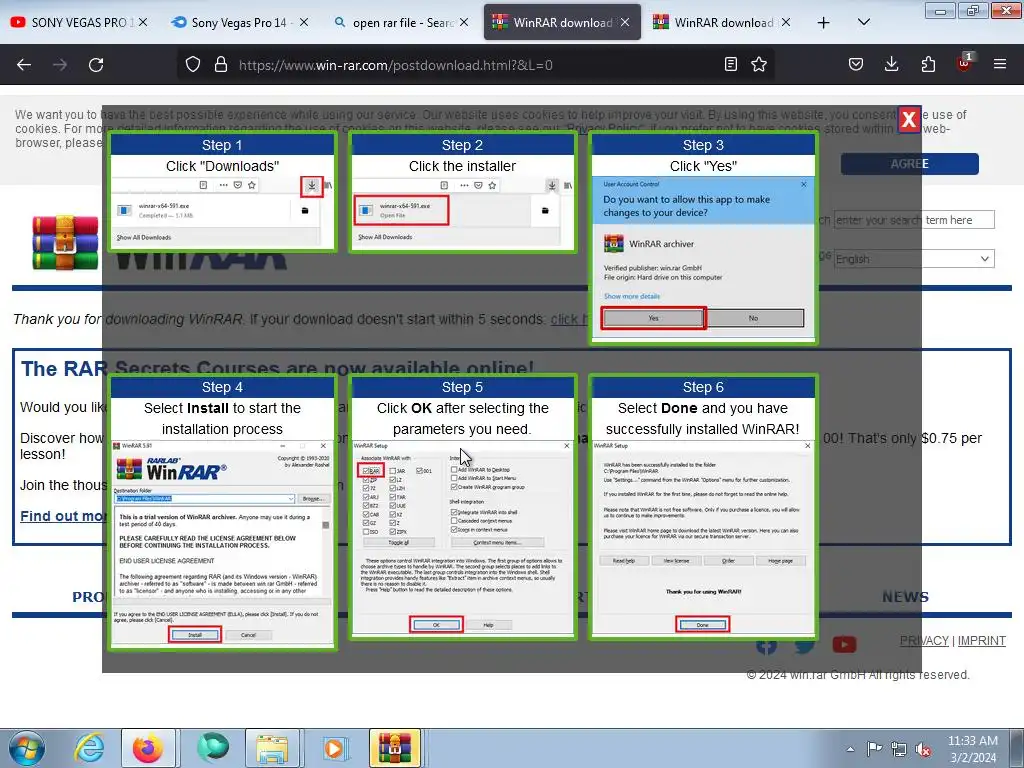Click the padlock site security icon
The image size is (1024, 768).
(221, 65)
